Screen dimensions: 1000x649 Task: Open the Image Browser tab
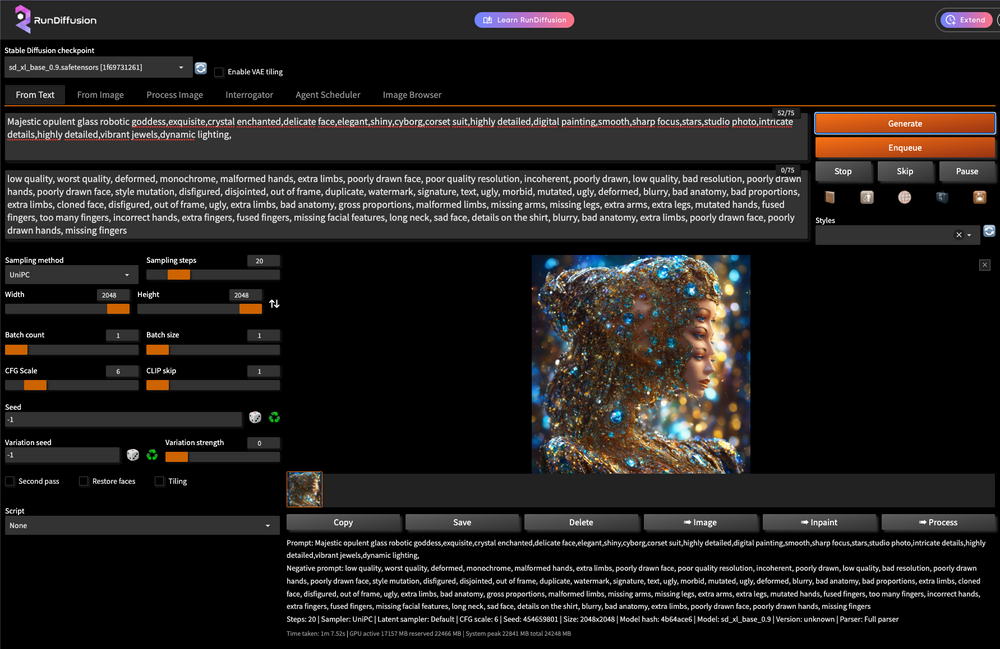(412, 95)
